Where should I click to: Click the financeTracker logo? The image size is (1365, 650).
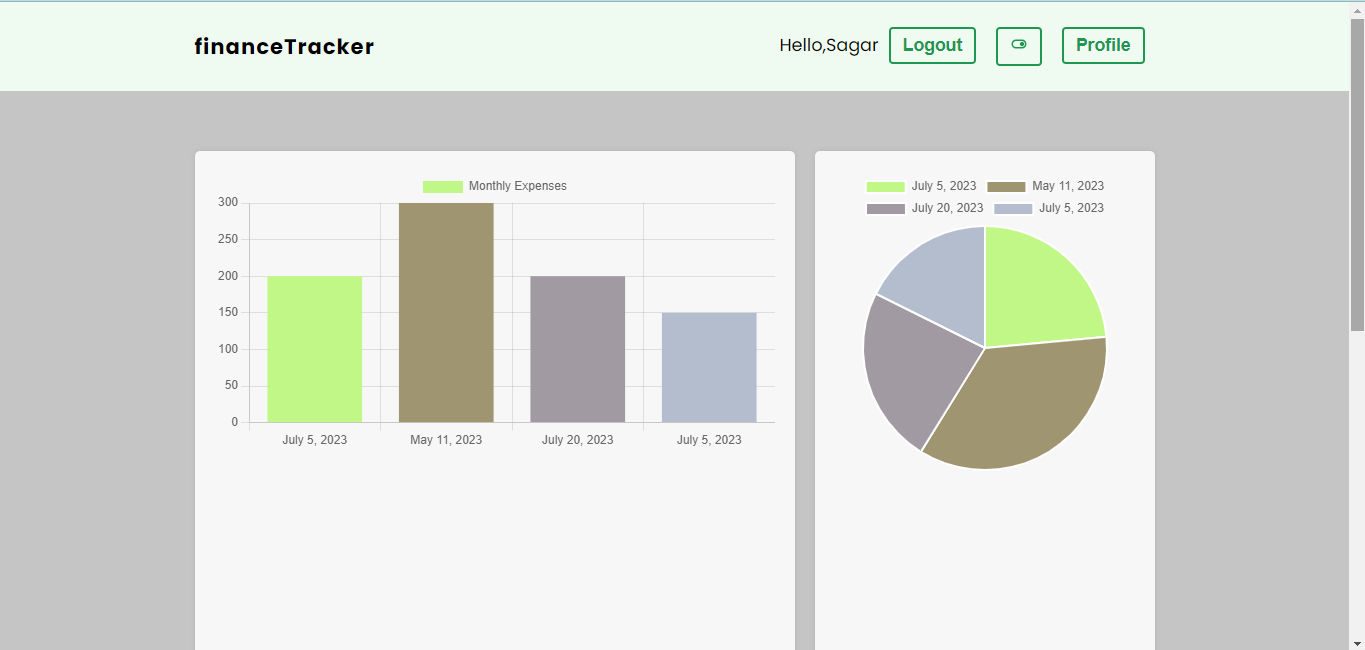284,46
